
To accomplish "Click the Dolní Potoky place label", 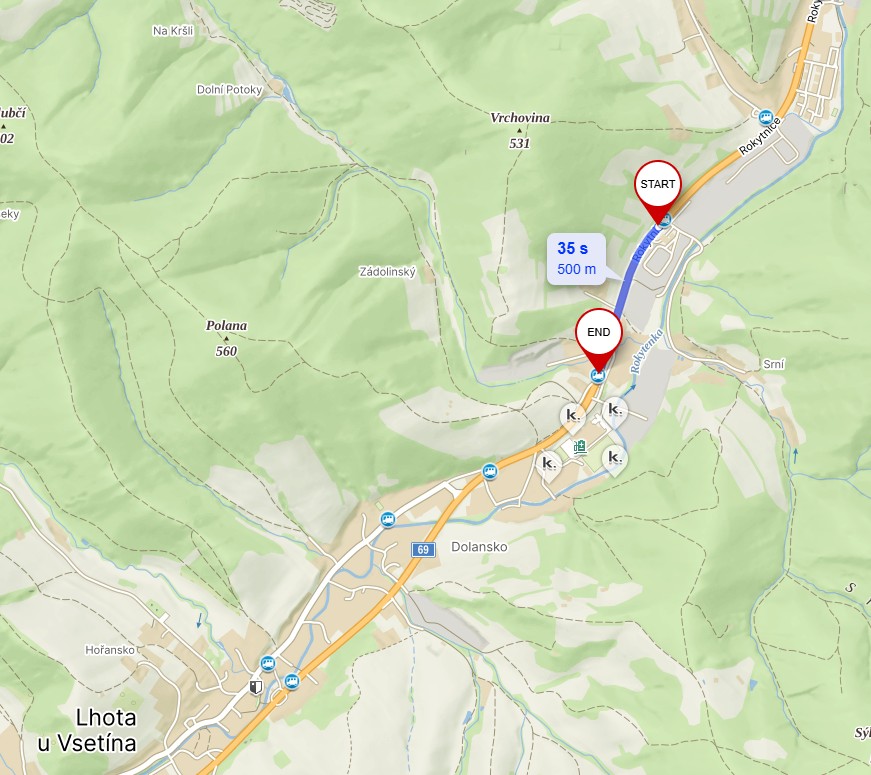I will pos(229,89).
